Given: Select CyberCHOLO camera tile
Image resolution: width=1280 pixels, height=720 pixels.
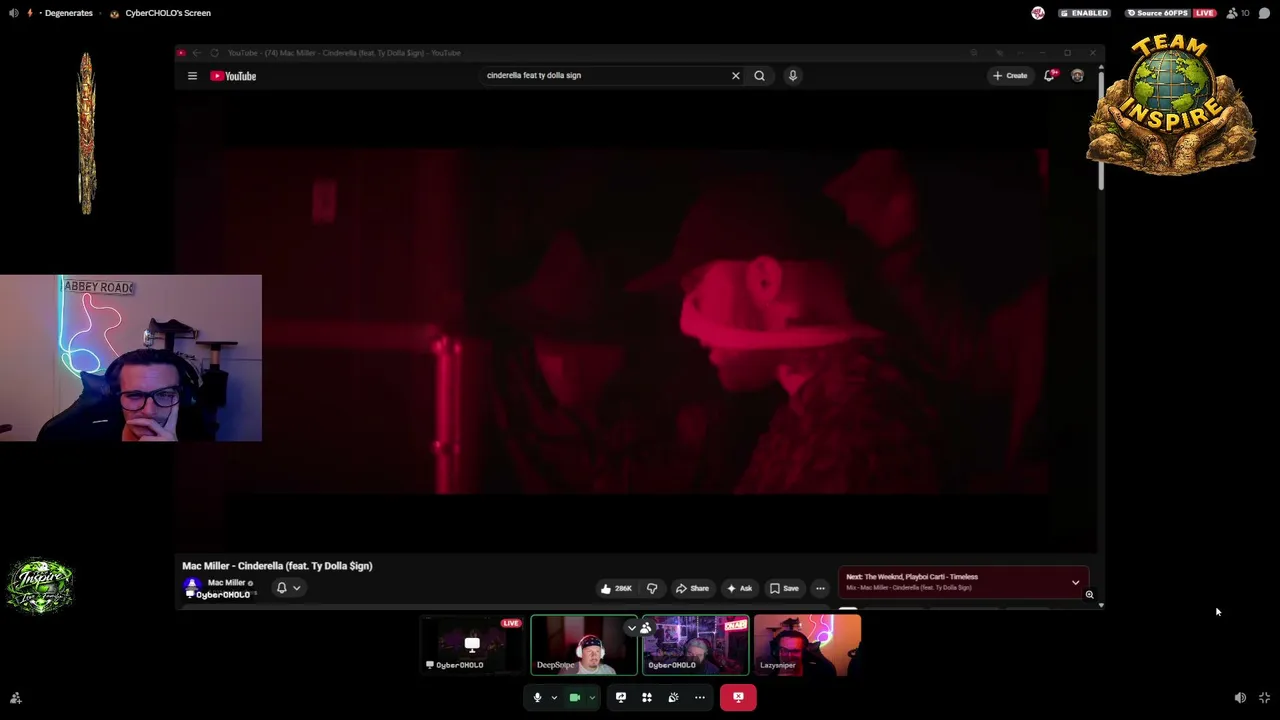Looking at the screenshot, I should click(x=695, y=645).
